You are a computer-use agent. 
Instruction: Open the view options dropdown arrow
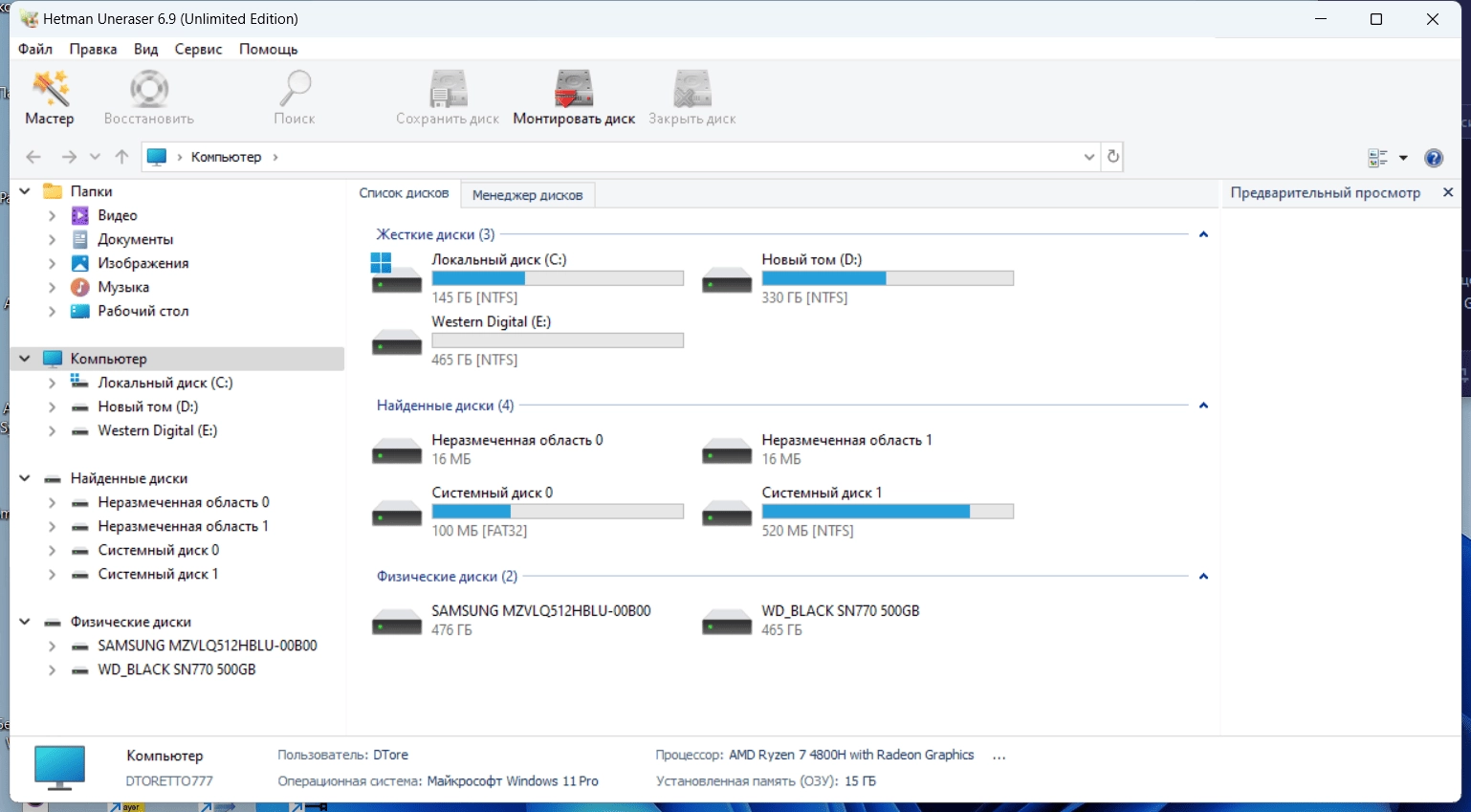click(x=1403, y=158)
